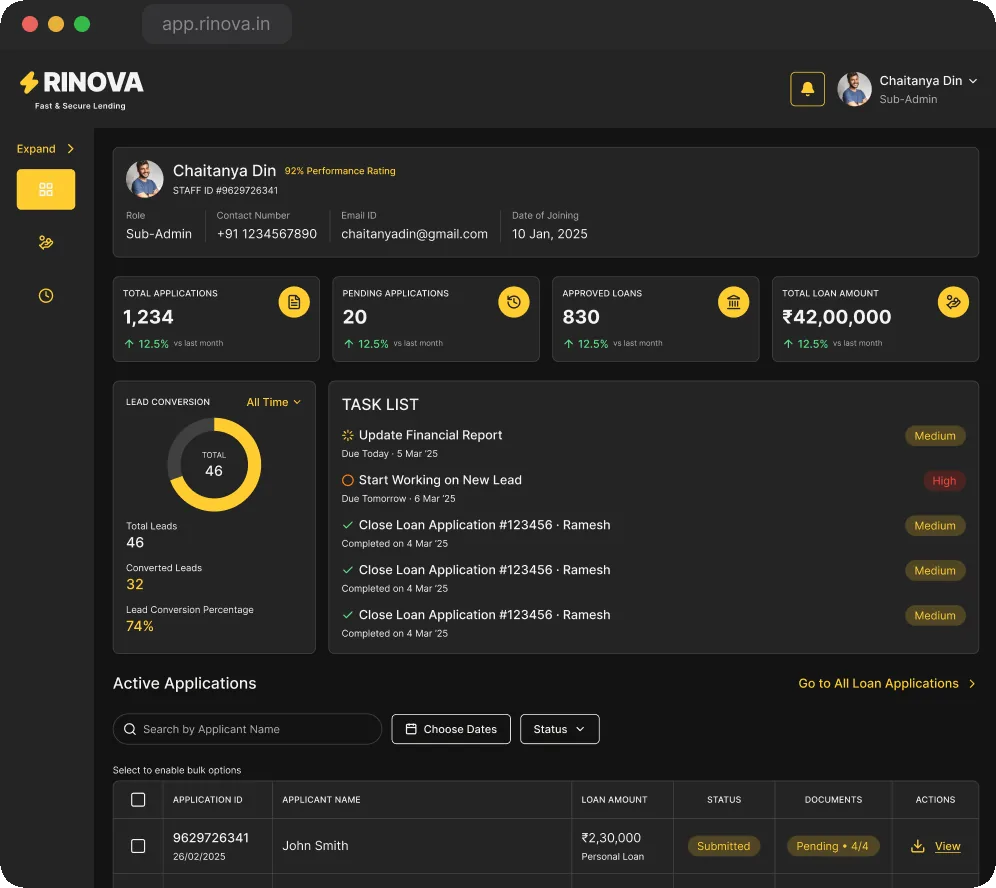Image resolution: width=996 pixels, height=888 pixels.
Task: Click the Choose Dates button
Action: click(x=451, y=729)
